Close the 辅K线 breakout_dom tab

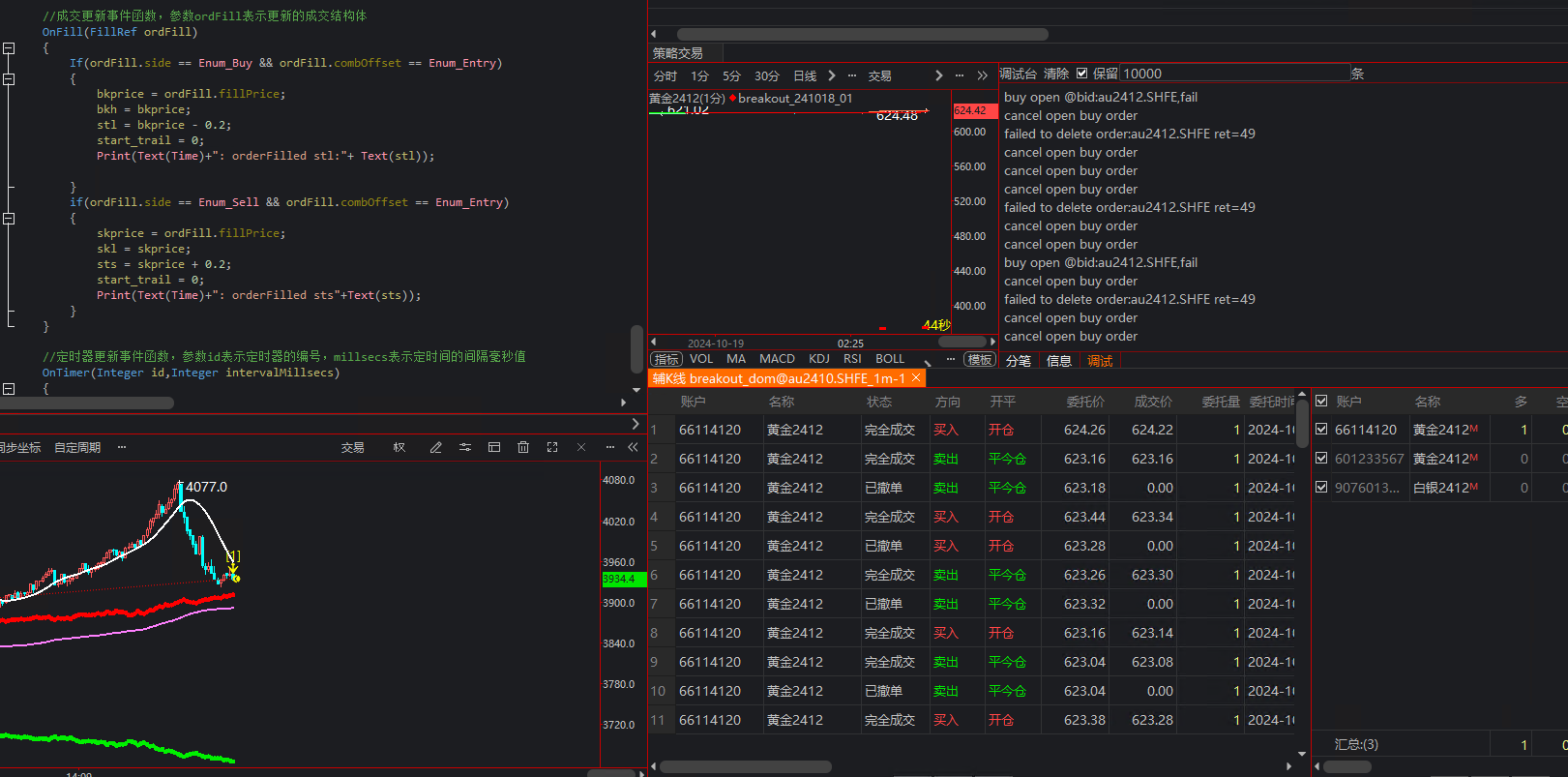[x=916, y=377]
